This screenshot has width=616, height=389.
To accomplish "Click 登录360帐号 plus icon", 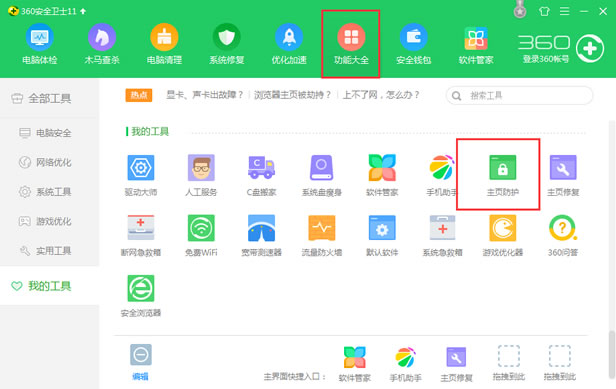I will [590, 49].
